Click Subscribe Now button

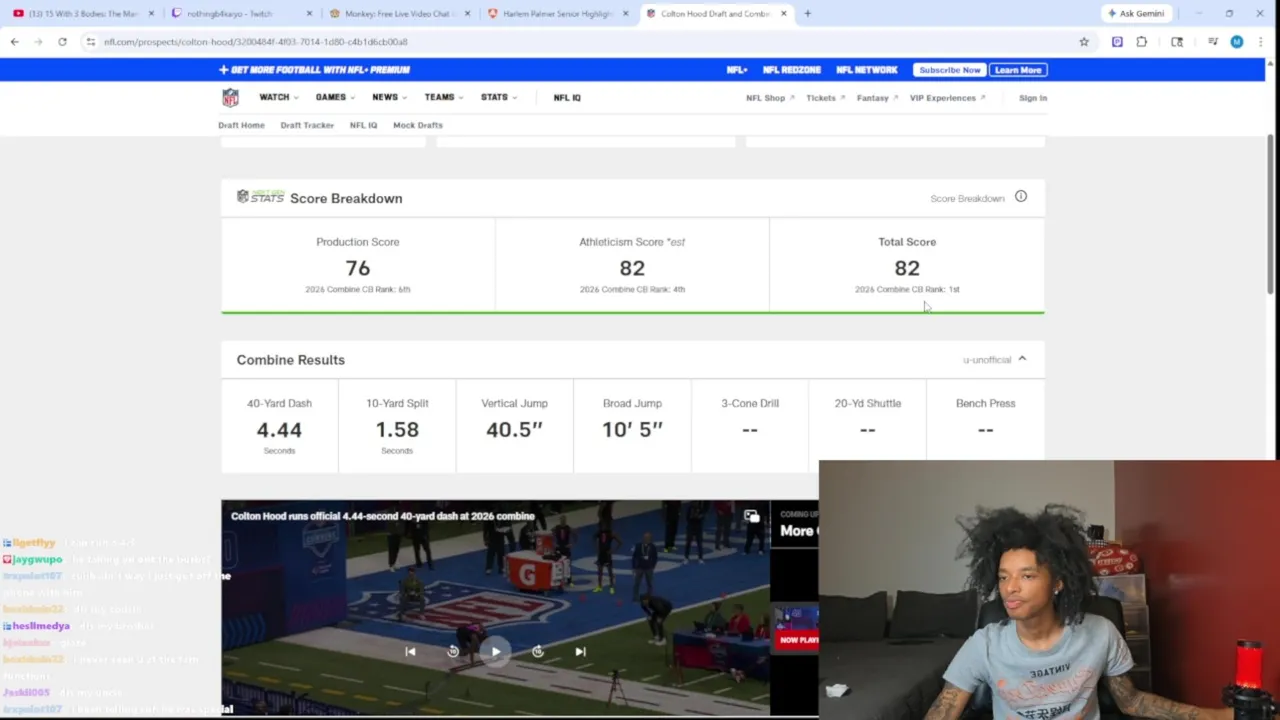[950, 70]
